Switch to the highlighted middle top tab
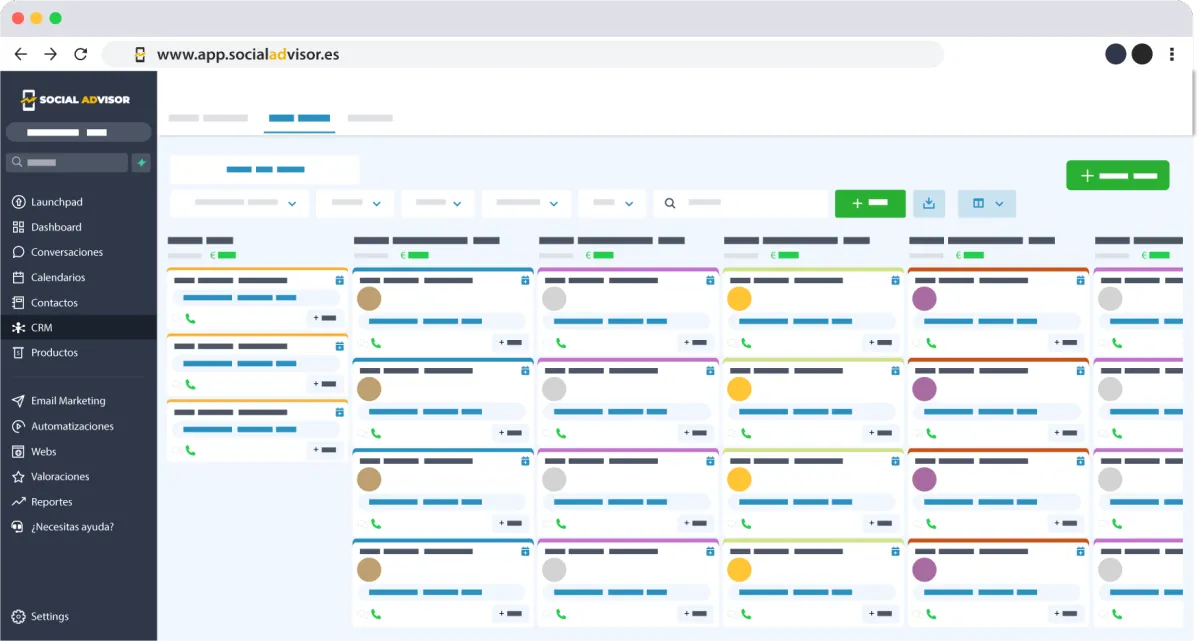 [299, 118]
